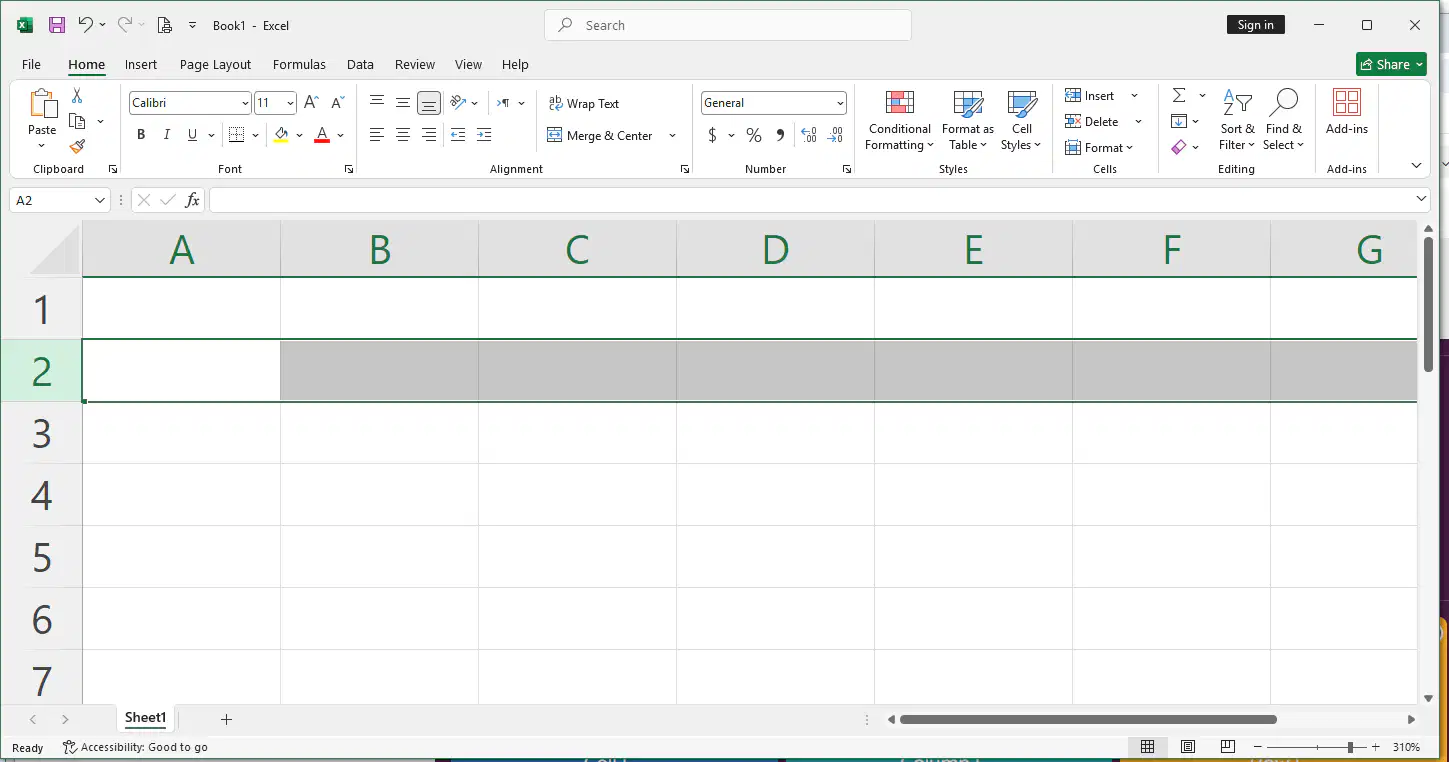Viewport: 1449px width, 762px height.
Task: Open the Font name dropdown
Action: (245, 103)
